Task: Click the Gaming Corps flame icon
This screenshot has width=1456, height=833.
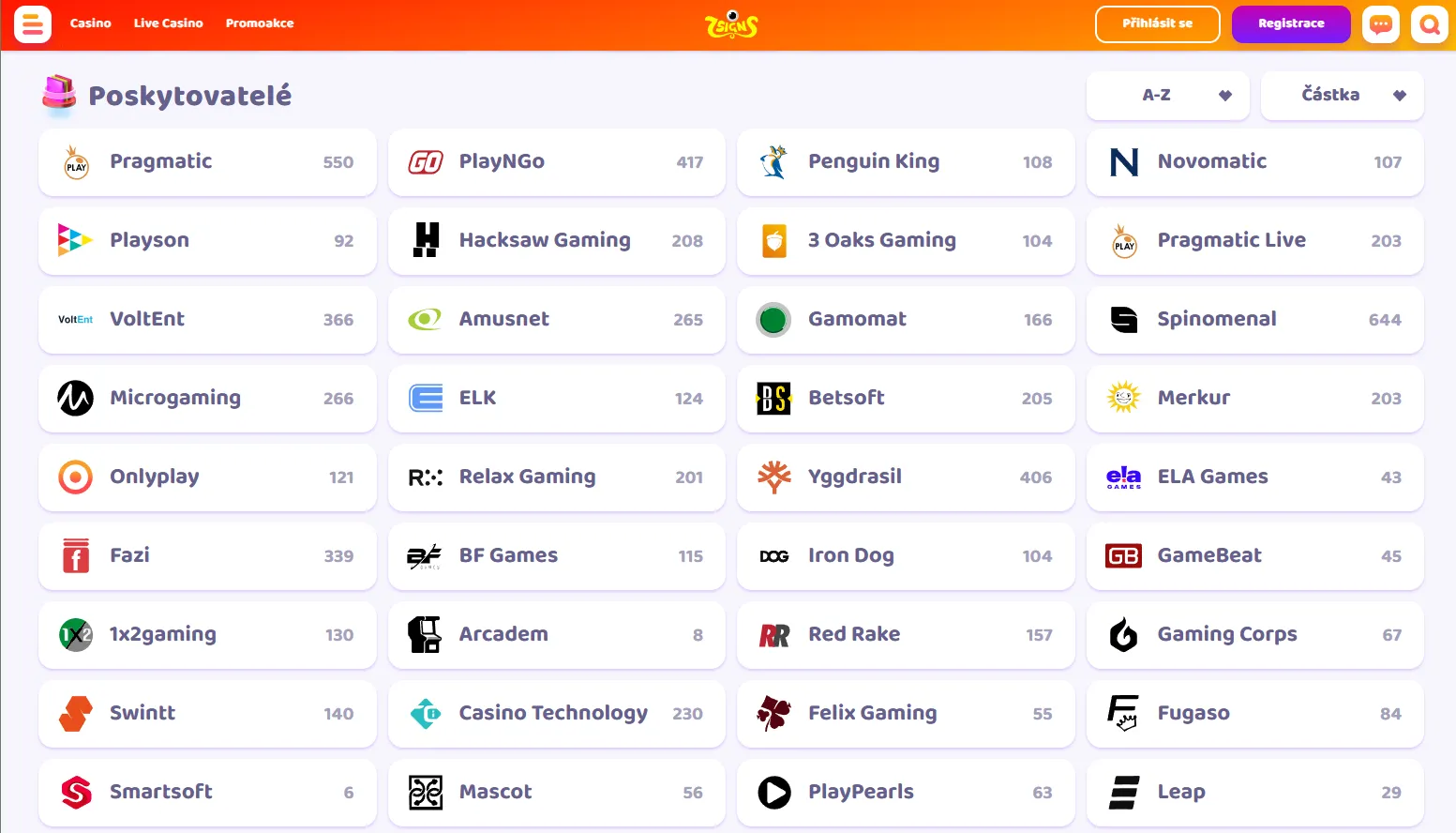Action: (x=1123, y=634)
